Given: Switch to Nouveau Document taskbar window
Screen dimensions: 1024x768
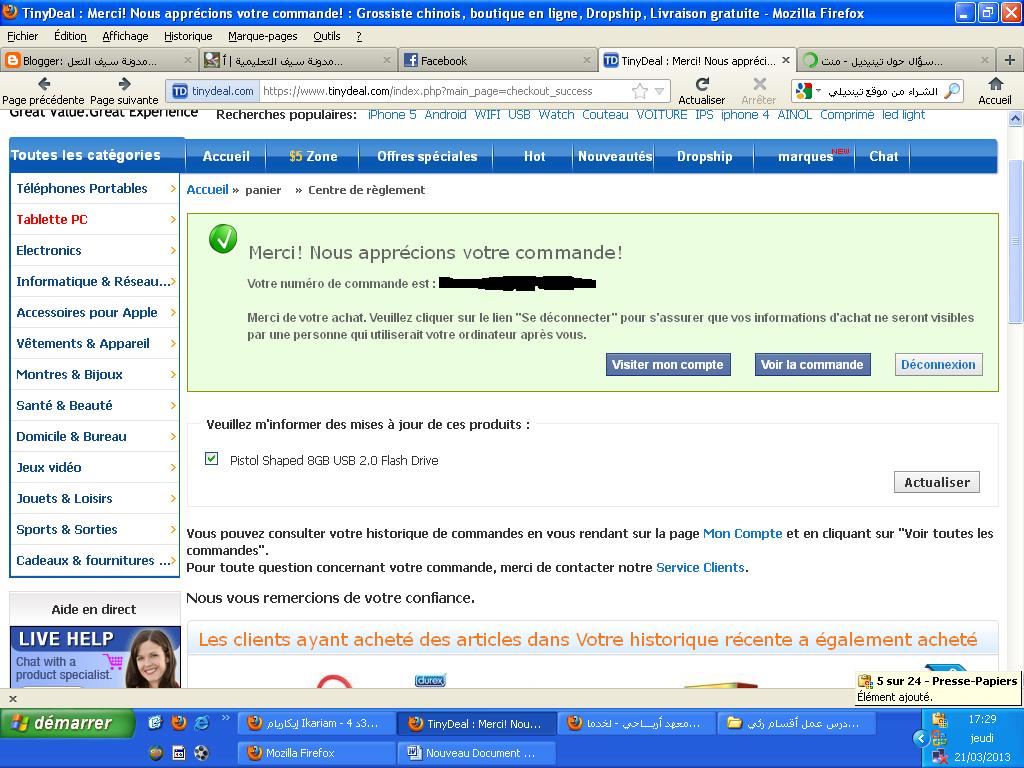Looking at the screenshot, I should (476, 753).
